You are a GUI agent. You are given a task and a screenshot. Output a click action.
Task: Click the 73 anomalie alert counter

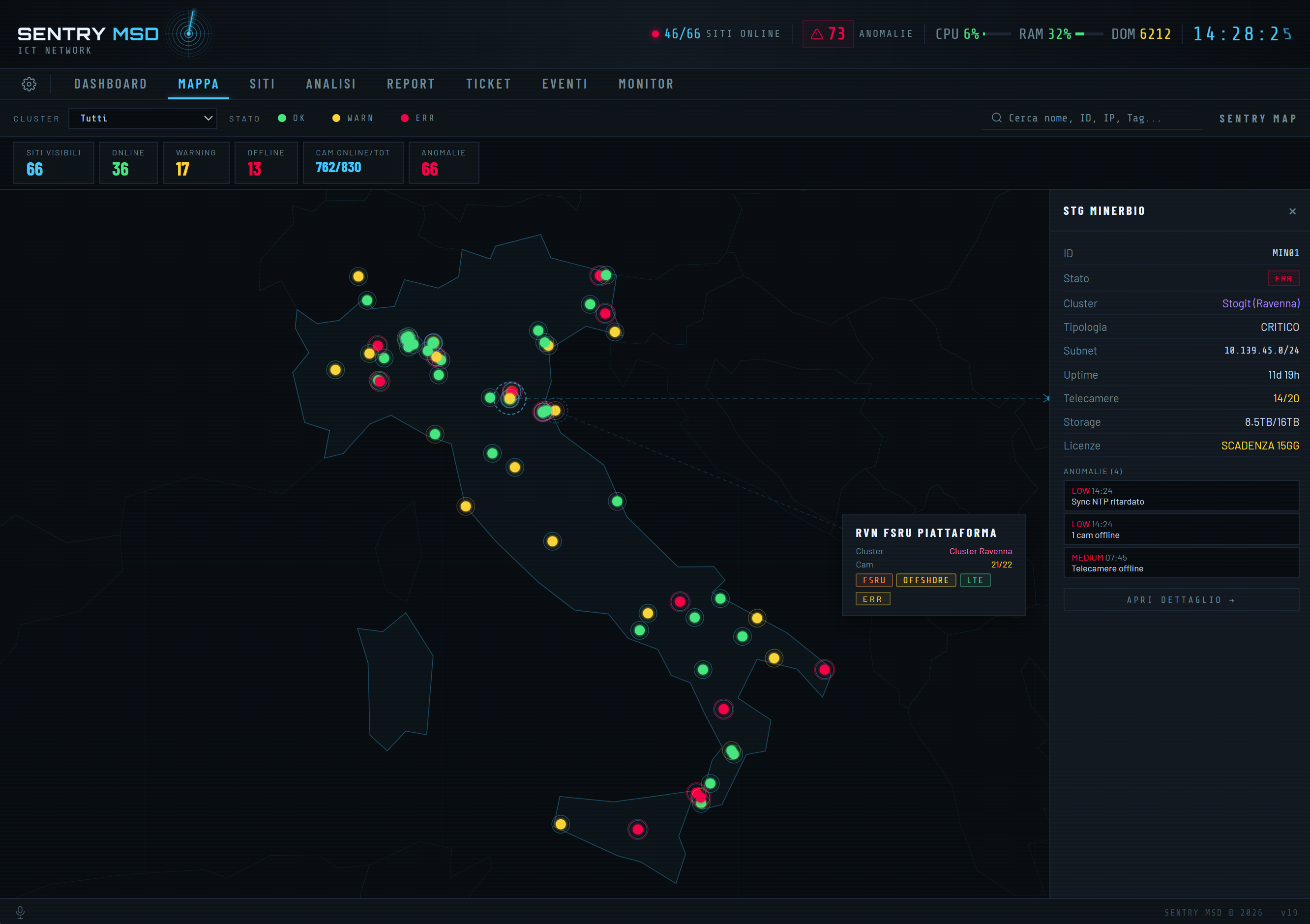coord(828,33)
